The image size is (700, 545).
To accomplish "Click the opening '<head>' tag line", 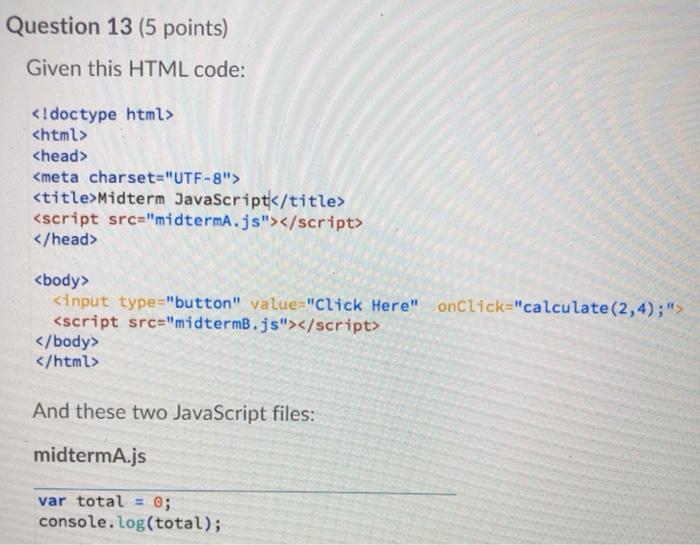I will [60, 156].
